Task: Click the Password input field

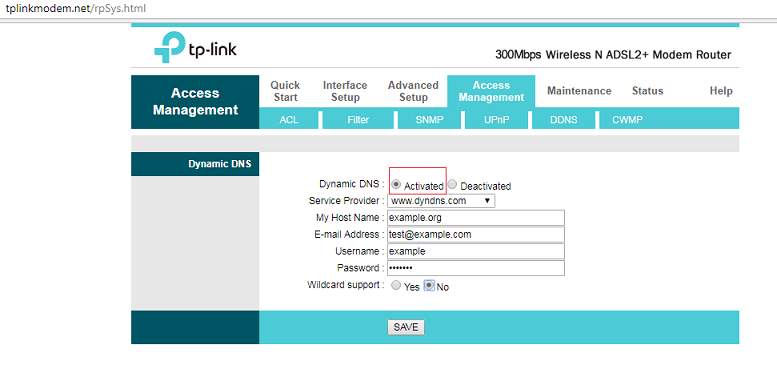Action: click(x=476, y=268)
